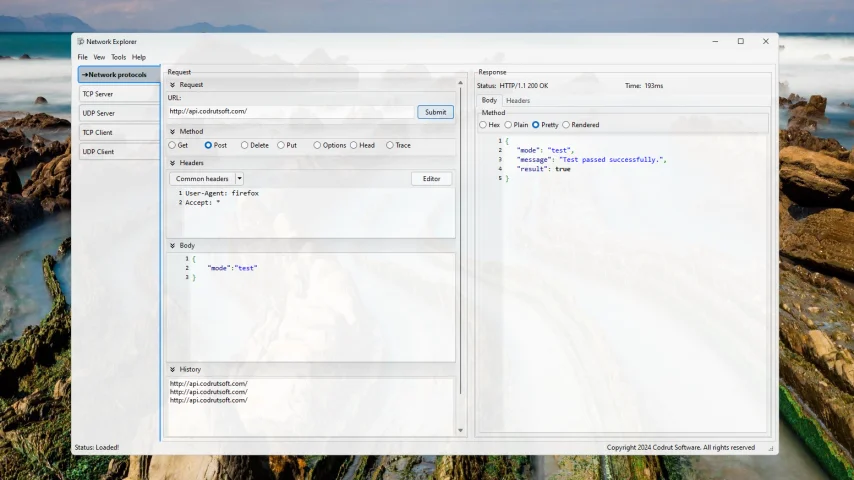Collapse the History section chevron
The height and width of the screenshot is (480, 854).
172,369
